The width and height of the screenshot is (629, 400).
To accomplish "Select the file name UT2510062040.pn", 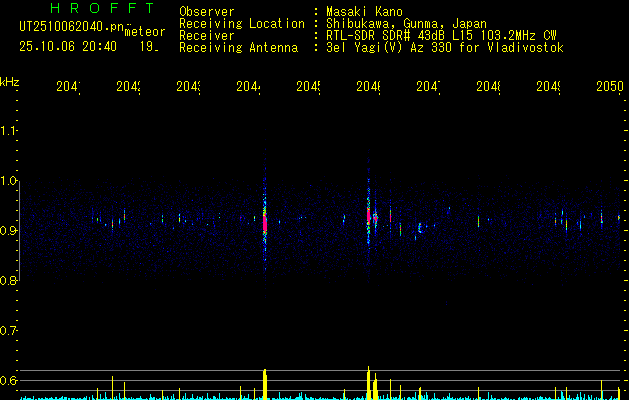I will coord(72,27).
